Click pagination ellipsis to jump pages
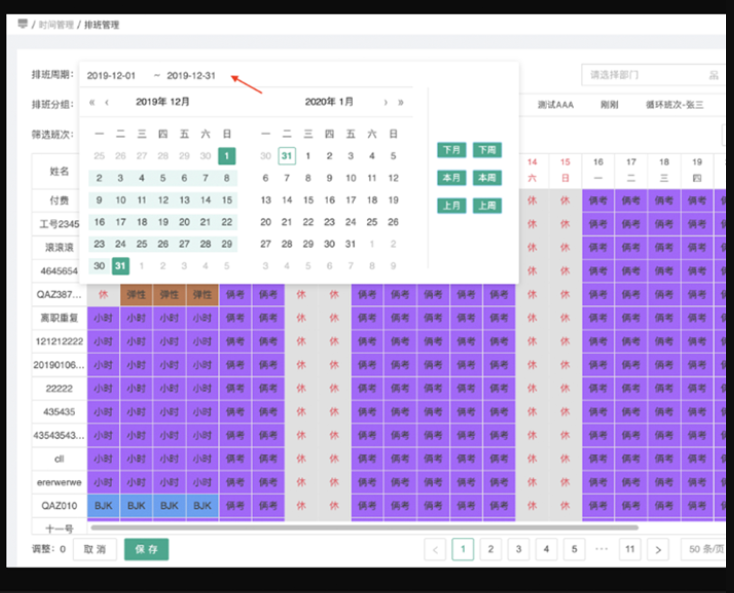The width and height of the screenshot is (734, 593). point(602,549)
